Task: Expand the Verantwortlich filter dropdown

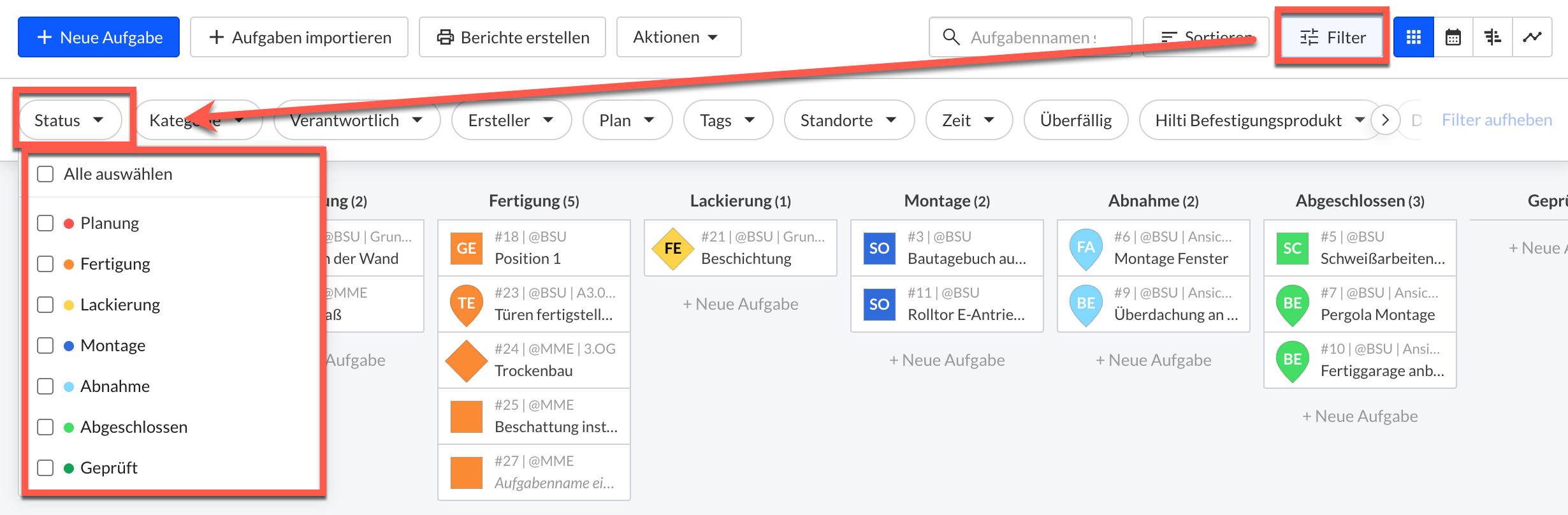Action: coord(357,120)
